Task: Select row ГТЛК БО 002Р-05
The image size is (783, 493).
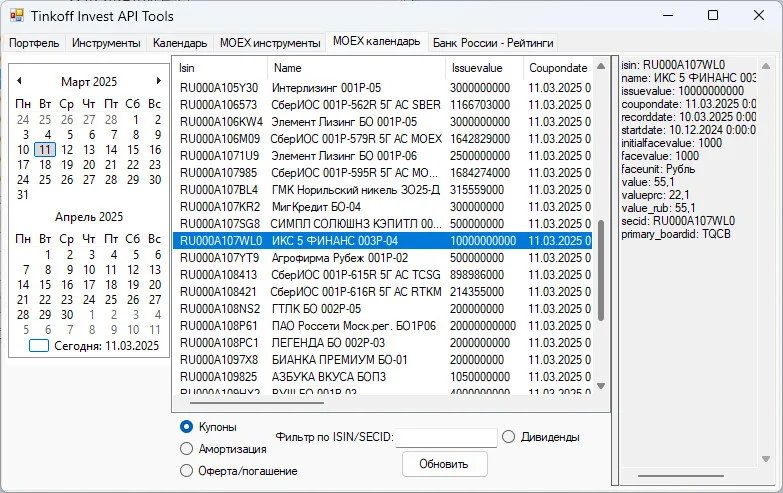Action: [x=383, y=309]
